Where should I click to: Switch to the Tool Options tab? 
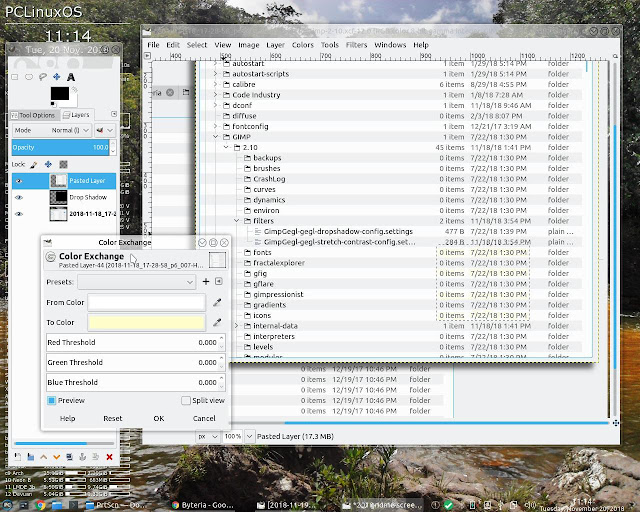click(x=34, y=115)
